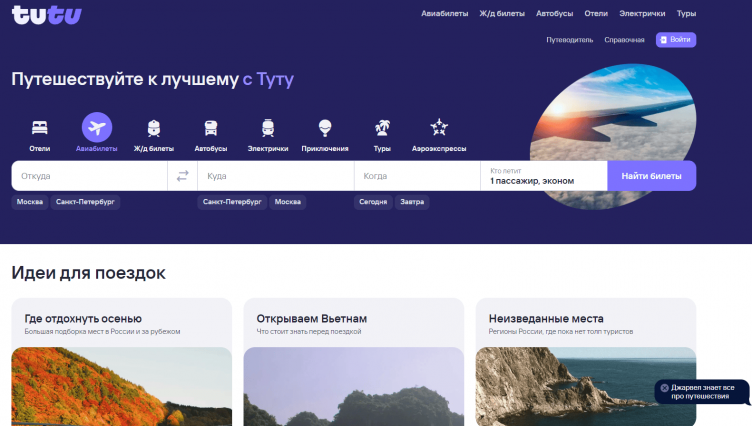Click the Джарвел знает все про путешествия bubble
Screen dimensions: 752x426
(703, 392)
